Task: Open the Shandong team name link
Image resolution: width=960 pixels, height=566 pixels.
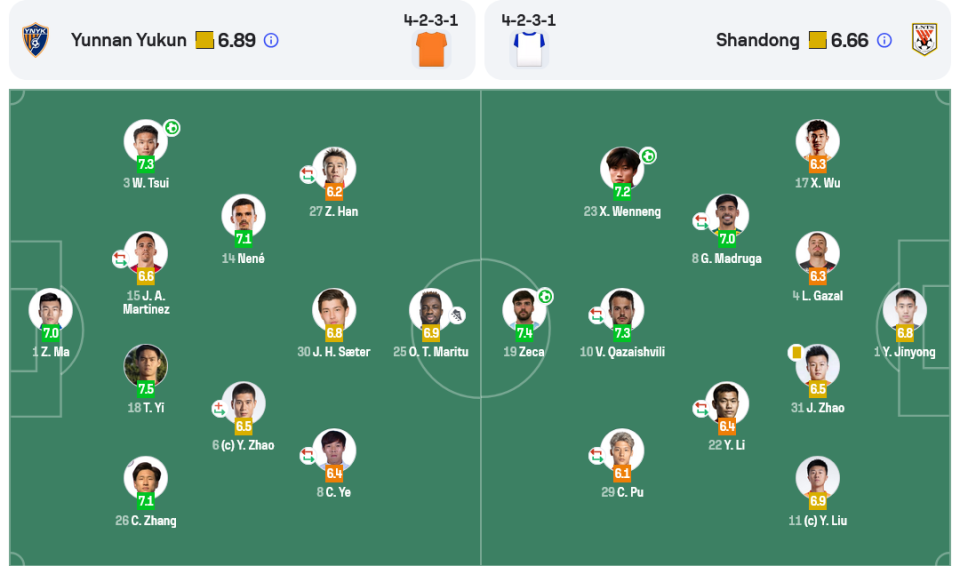Action: coord(757,41)
